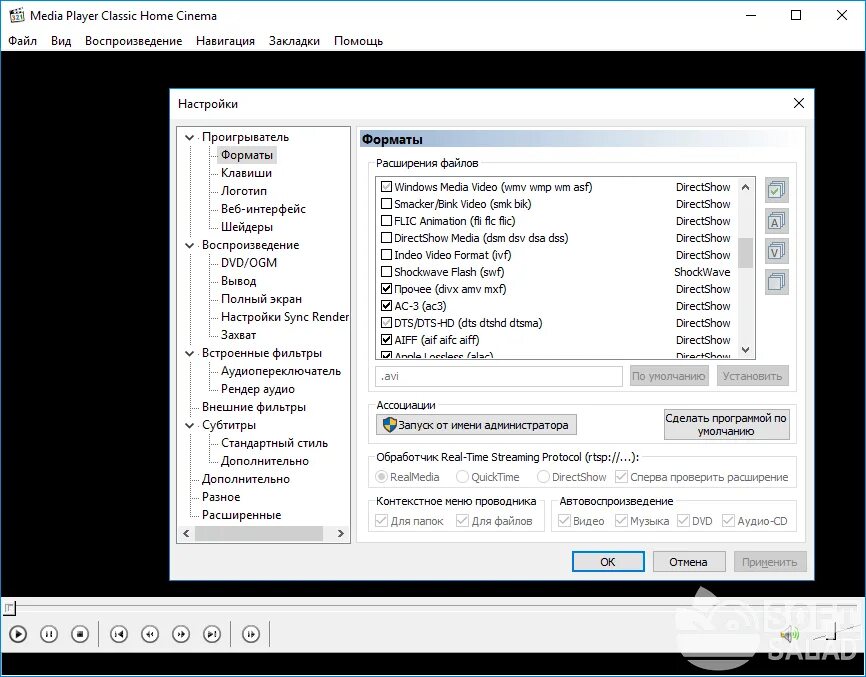This screenshot has height=677, width=866.
Task: Click the settings tree's left scroll arrow
Action: point(186,533)
